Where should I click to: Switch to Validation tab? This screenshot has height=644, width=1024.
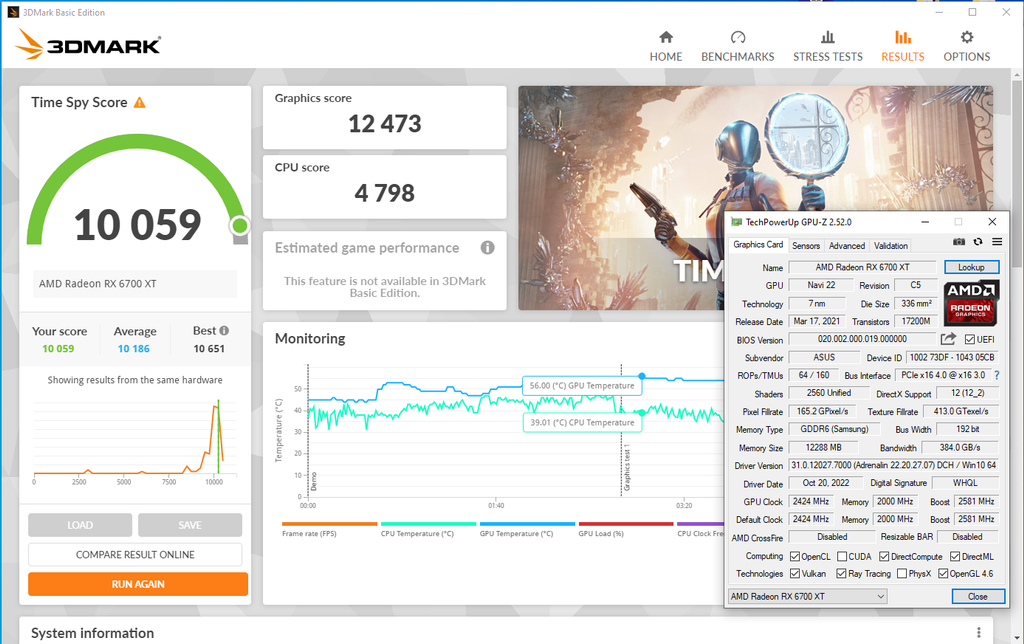pos(891,246)
